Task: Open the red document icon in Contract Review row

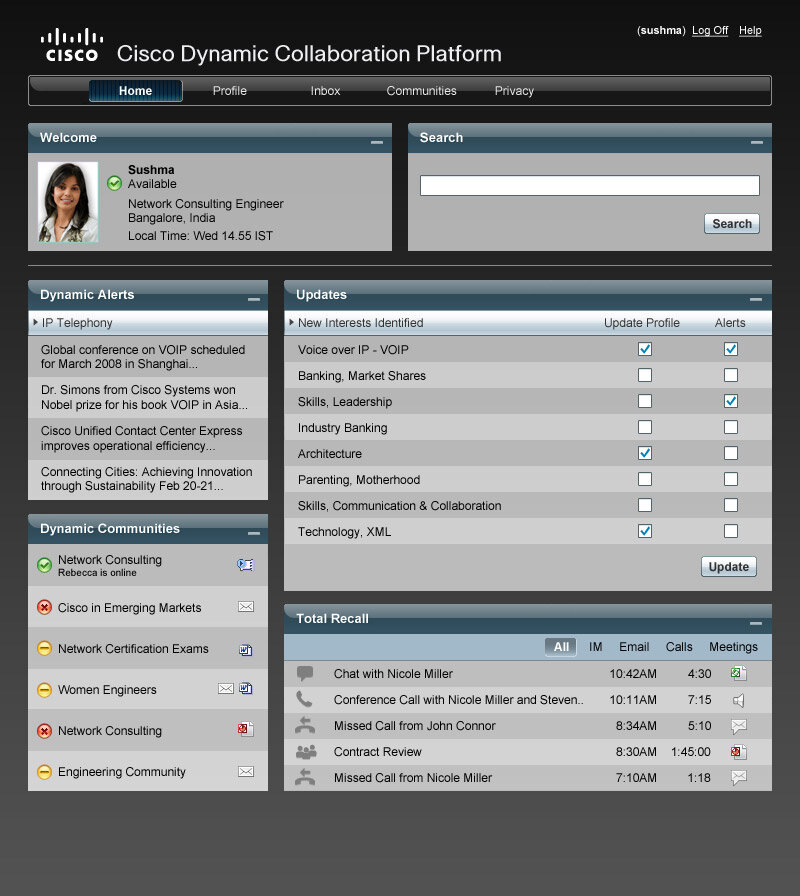Action: coord(738,752)
